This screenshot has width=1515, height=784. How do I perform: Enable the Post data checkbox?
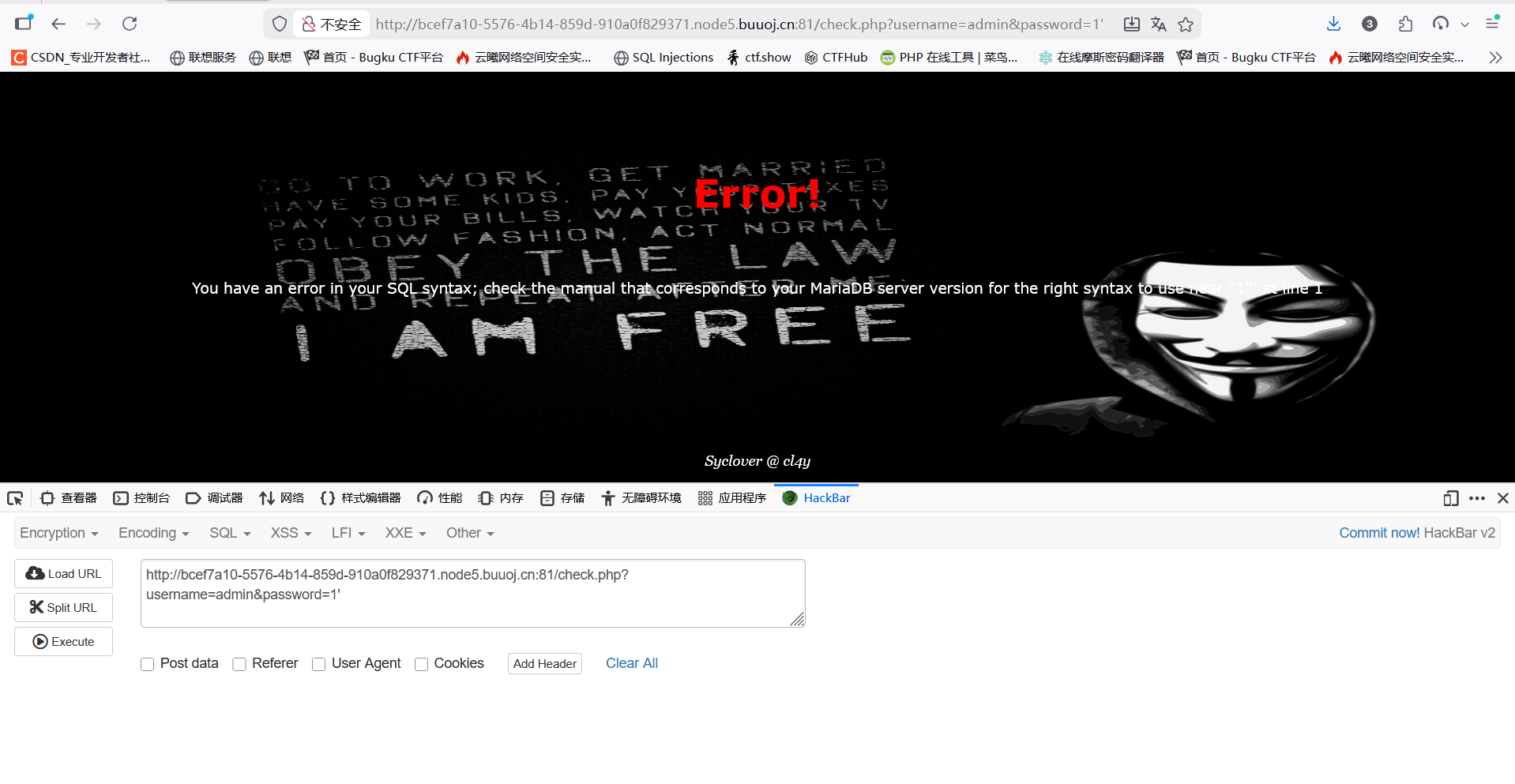point(147,664)
